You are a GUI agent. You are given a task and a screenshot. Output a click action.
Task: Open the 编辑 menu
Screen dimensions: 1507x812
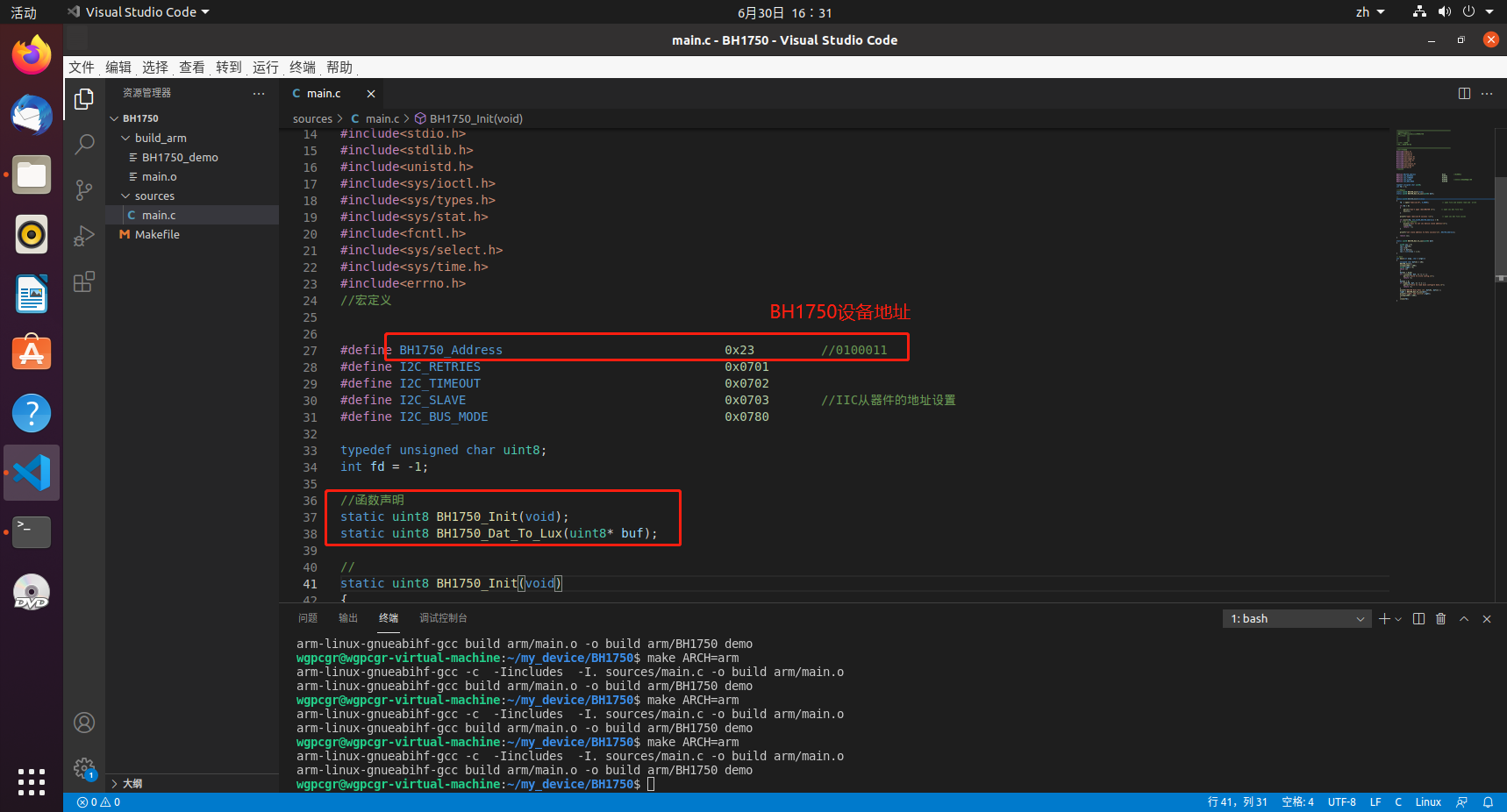click(x=118, y=68)
